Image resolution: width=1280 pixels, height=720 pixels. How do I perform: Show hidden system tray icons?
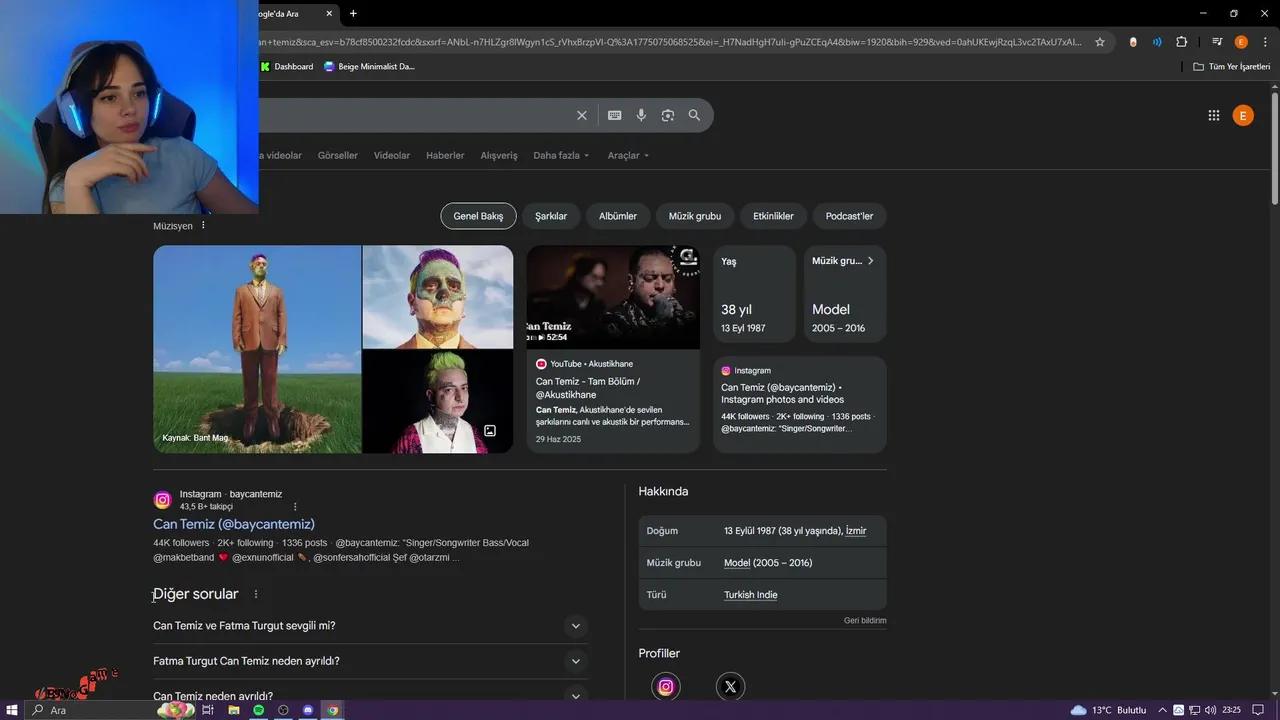[1162, 710]
